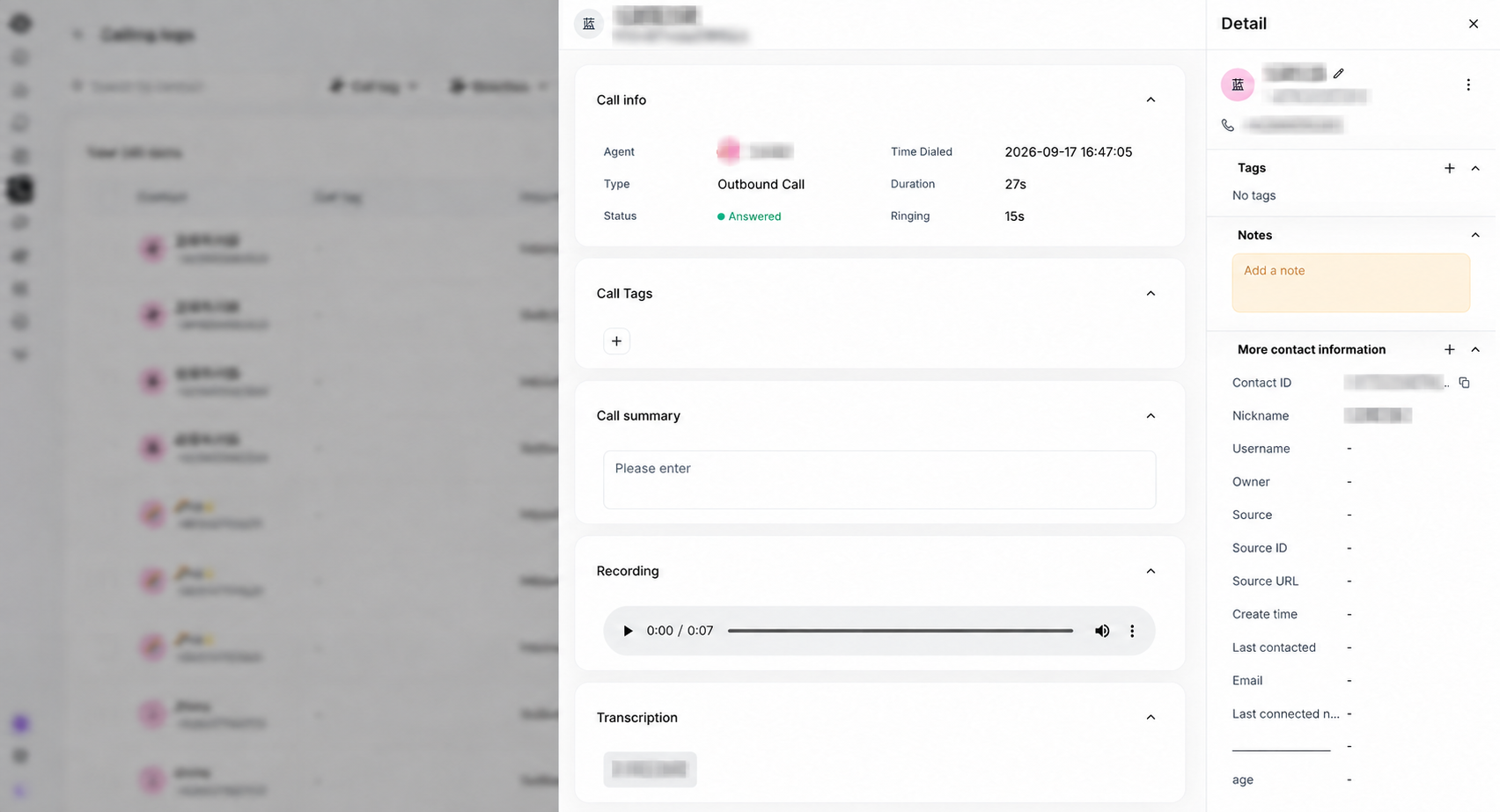Click the Source ID label

coord(1260,548)
